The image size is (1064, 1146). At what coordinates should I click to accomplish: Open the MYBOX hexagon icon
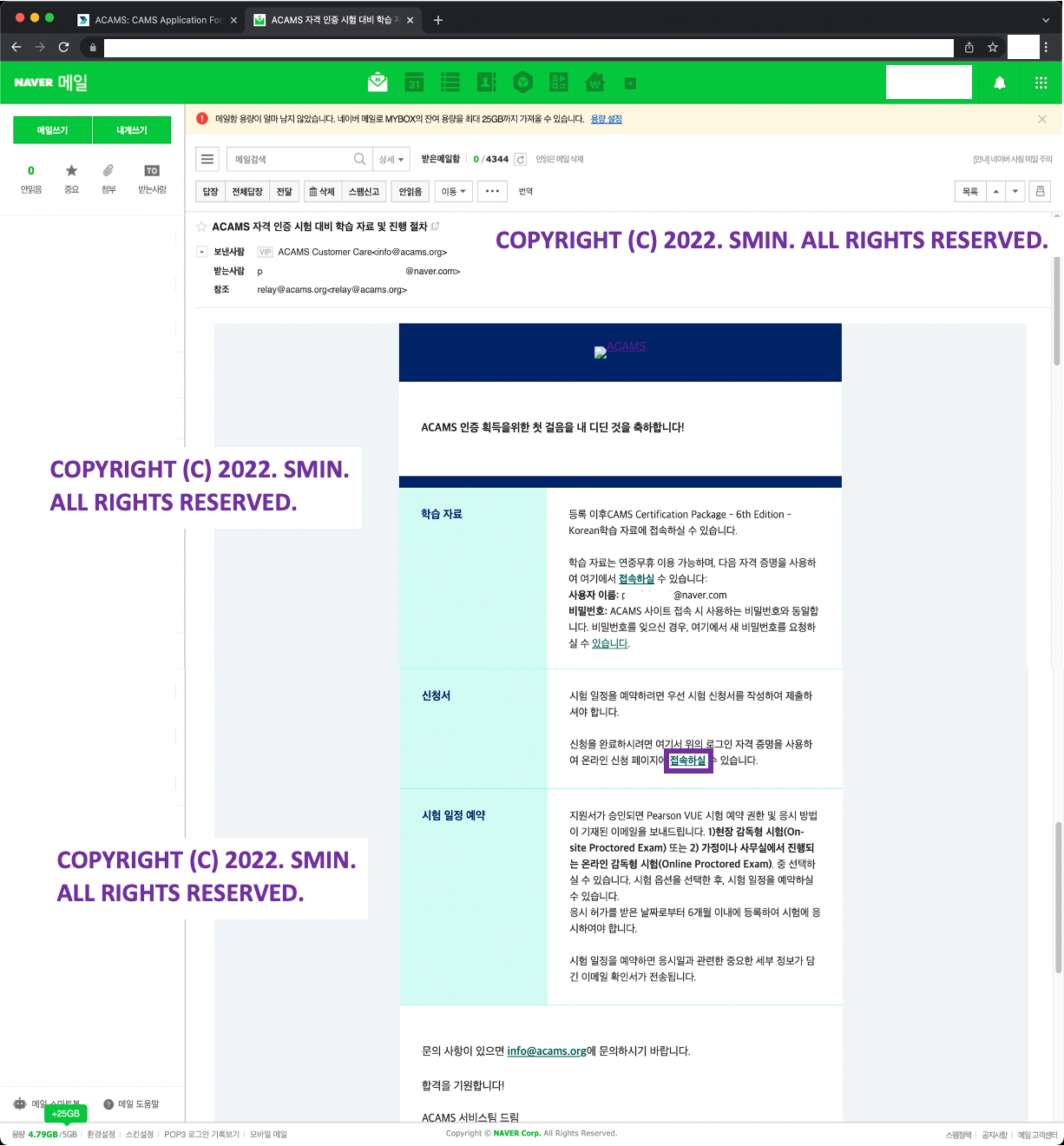522,82
